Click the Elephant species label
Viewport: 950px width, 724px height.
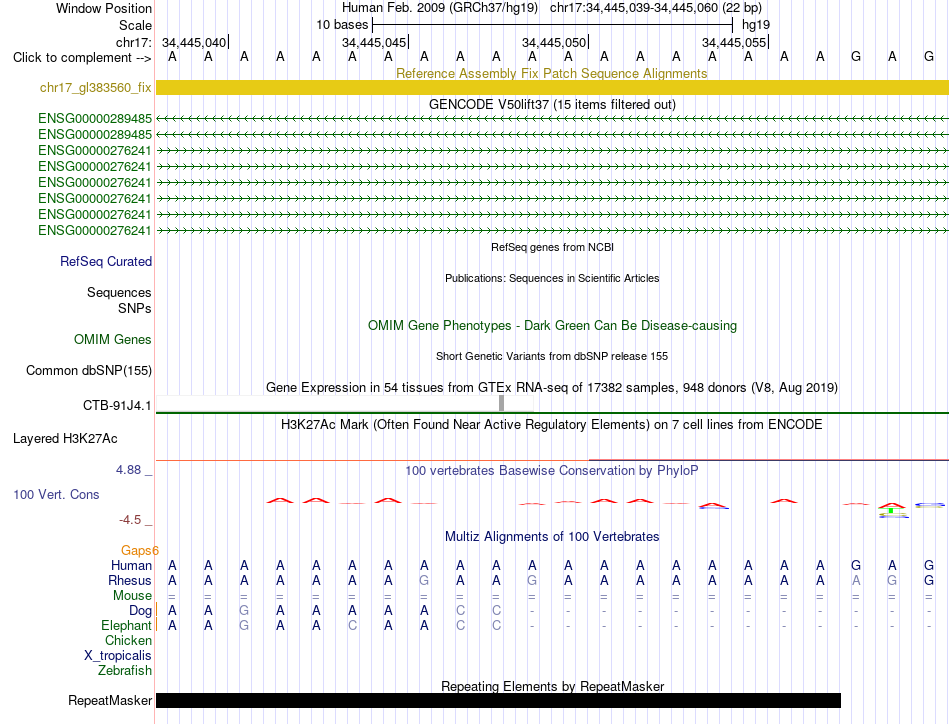pyautogui.click(x=126, y=626)
